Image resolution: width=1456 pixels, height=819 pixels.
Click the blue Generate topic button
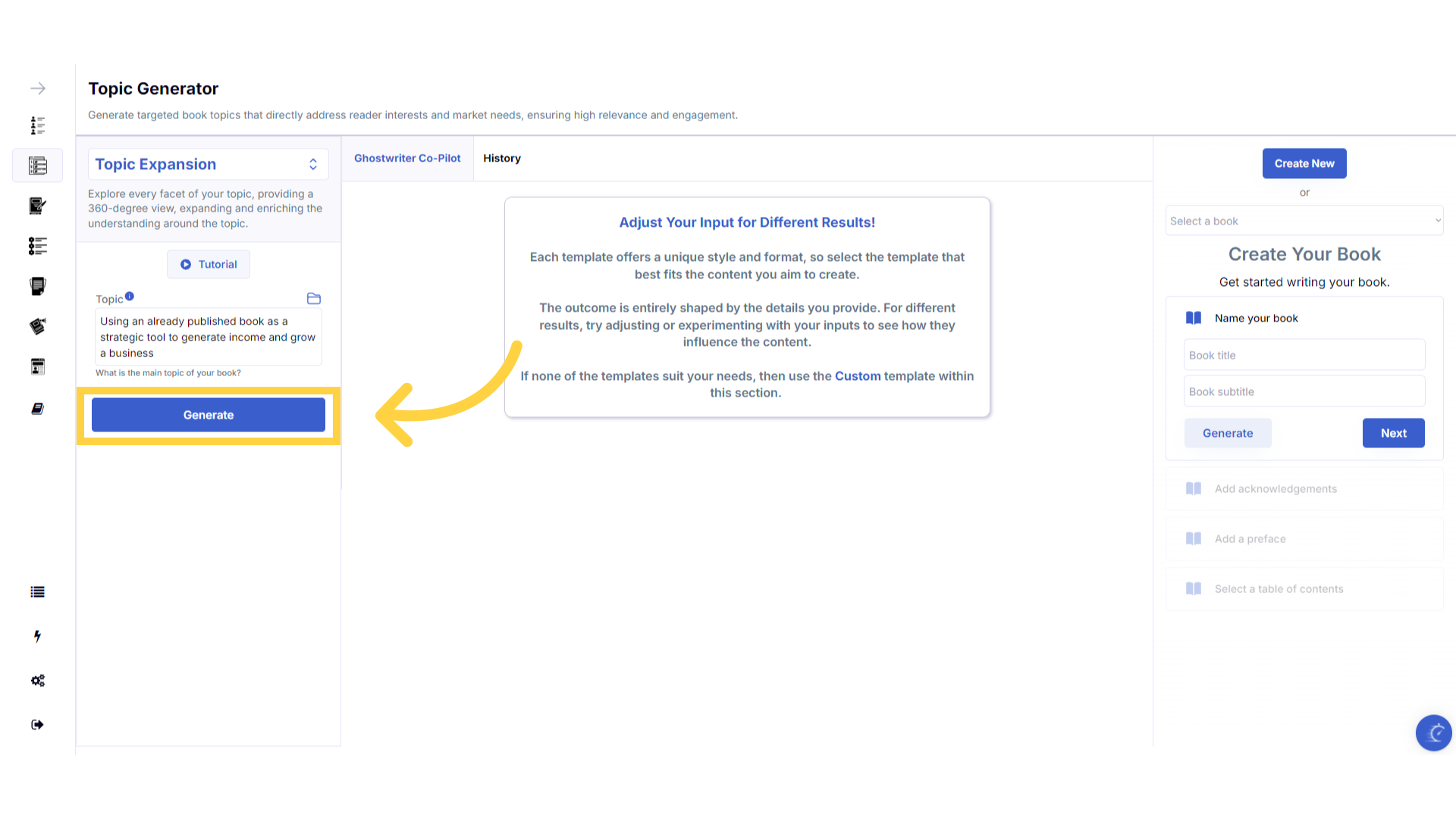(x=208, y=415)
